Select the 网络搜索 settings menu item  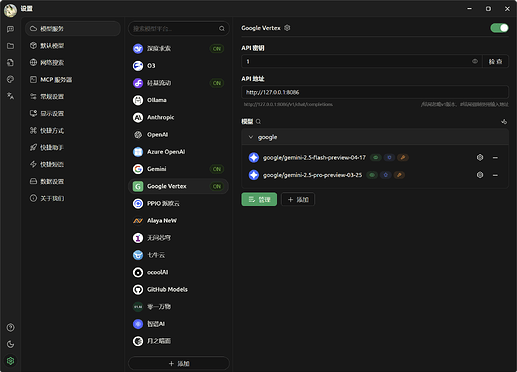tap(73, 63)
